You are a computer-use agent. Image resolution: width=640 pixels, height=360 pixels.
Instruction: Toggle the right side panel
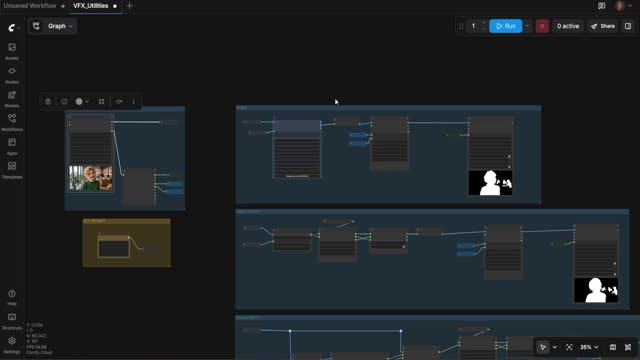(628, 26)
